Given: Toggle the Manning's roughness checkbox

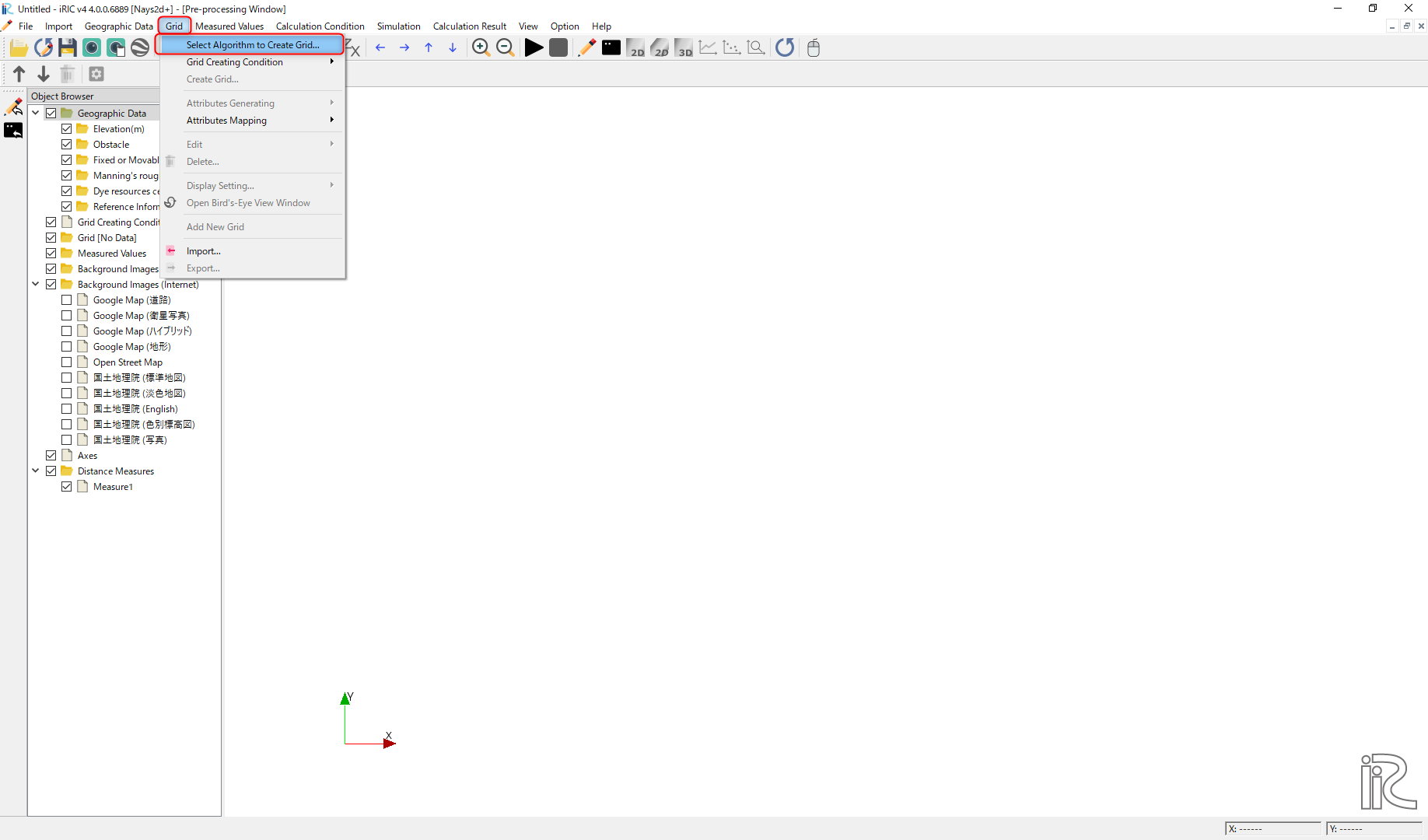Looking at the screenshot, I should pos(67,176).
